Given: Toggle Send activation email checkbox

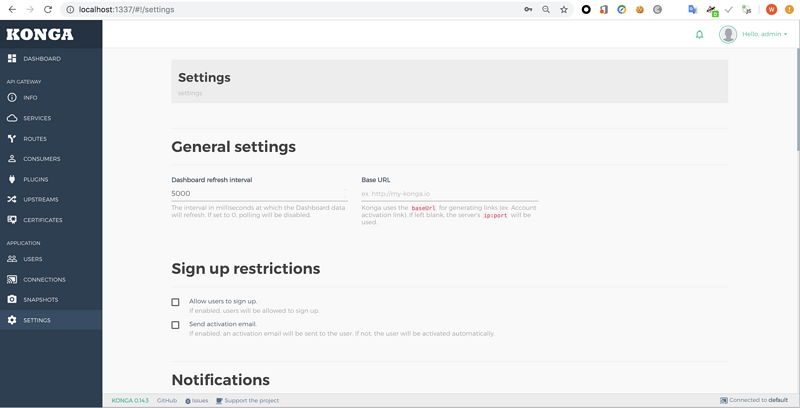Looking at the screenshot, I should point(175,325).
